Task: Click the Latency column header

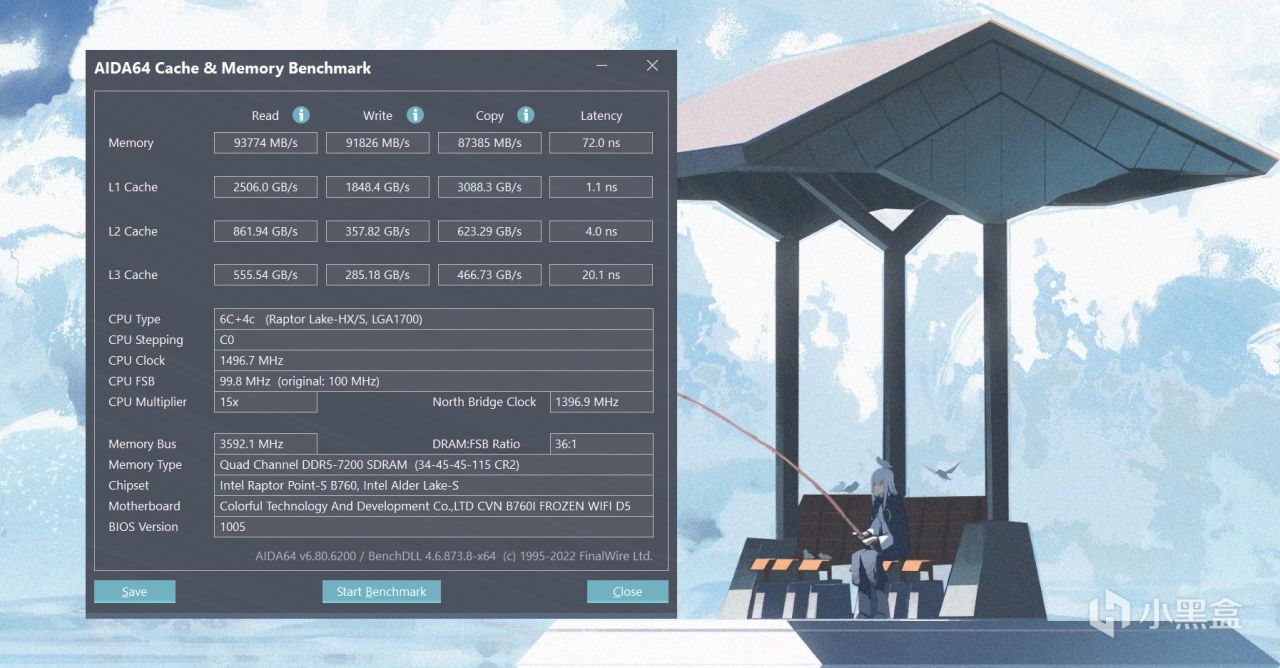Action: tap(601, 116)
